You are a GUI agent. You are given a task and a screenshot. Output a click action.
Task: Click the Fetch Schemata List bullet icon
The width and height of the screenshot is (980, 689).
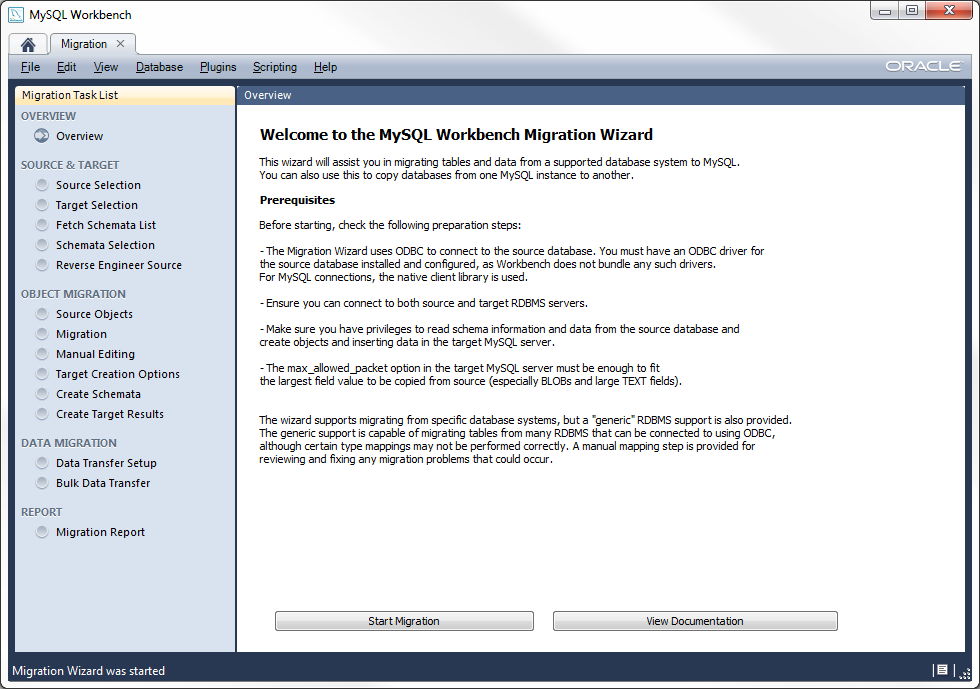(x=42, y=224)
